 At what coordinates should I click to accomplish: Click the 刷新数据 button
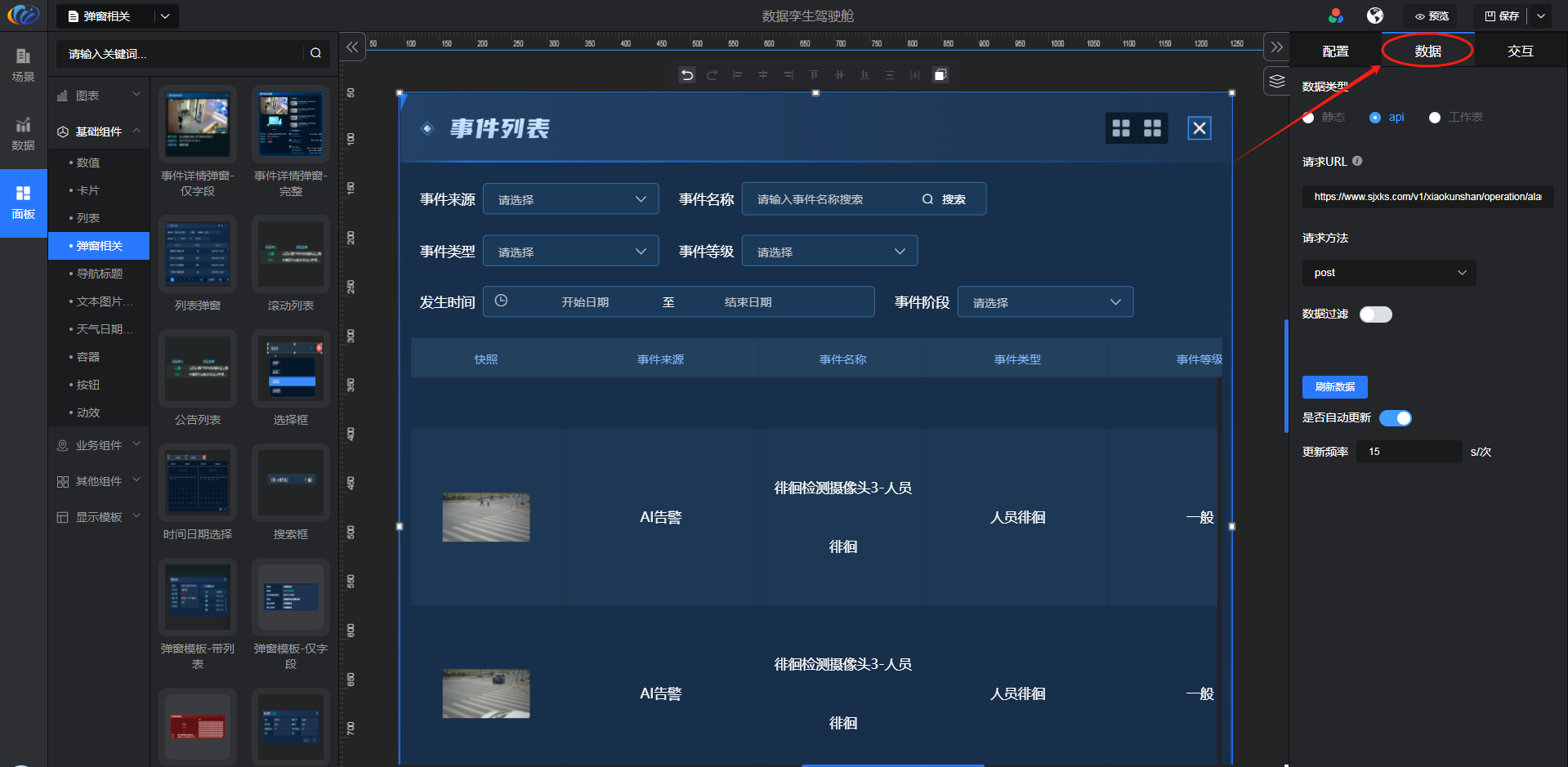point(1334,387)
